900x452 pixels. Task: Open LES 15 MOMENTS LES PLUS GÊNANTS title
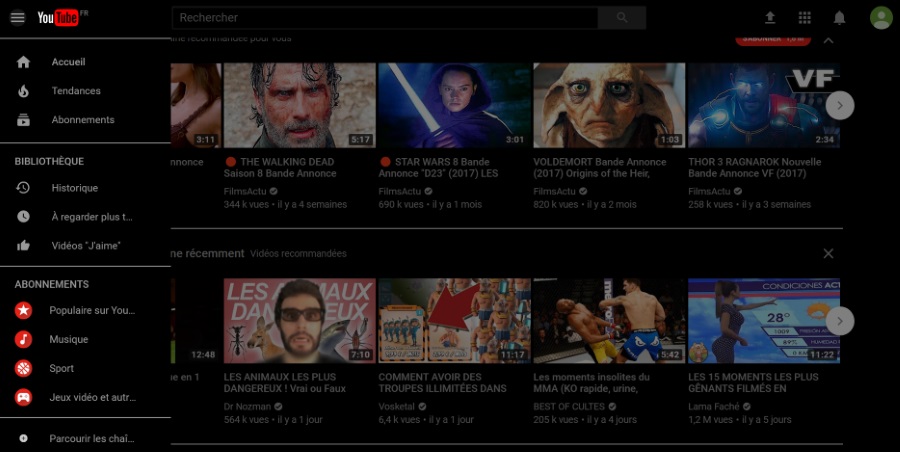point(753,383)
